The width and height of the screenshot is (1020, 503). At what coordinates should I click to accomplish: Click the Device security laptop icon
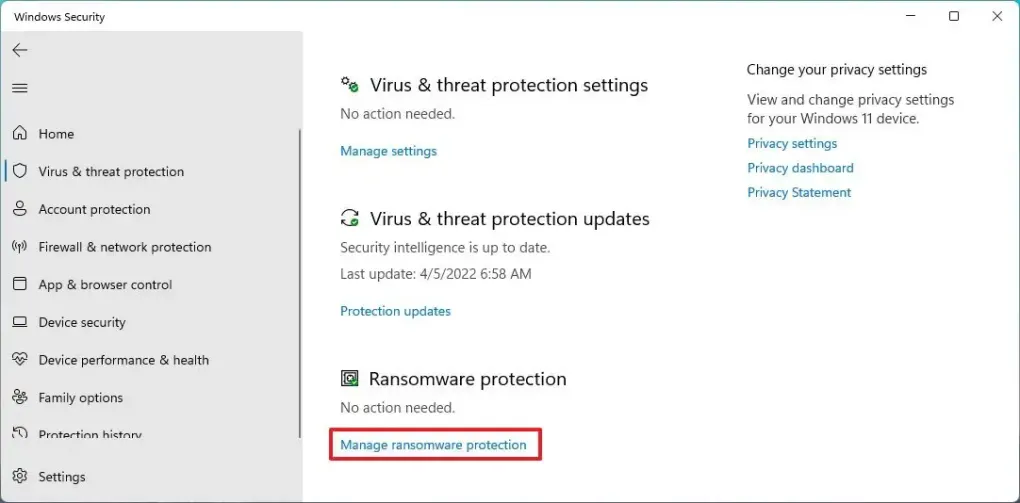pyautogui.click(x=20, y=322)
